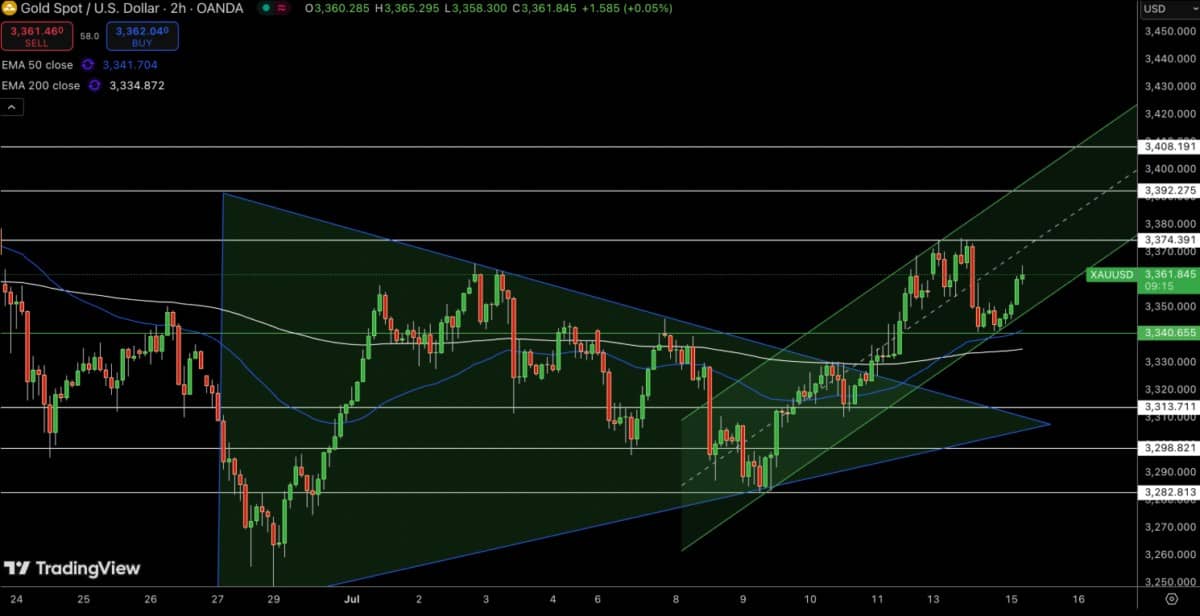Select the 3,340.655 green level price label
Viewport: 1200px width, 616px height.
point(1167,333)
